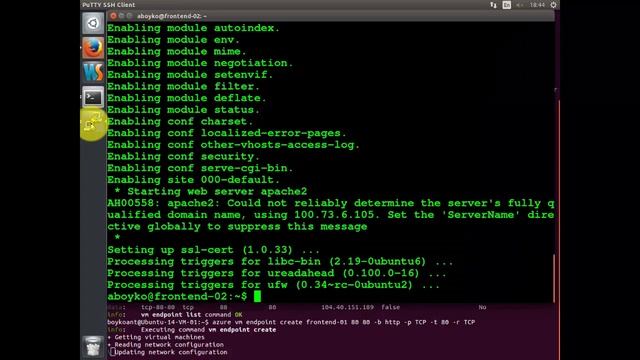Click IP 104.40.151.189 in background terminal
The image size is (640, 360).
[x=347, y=307]
